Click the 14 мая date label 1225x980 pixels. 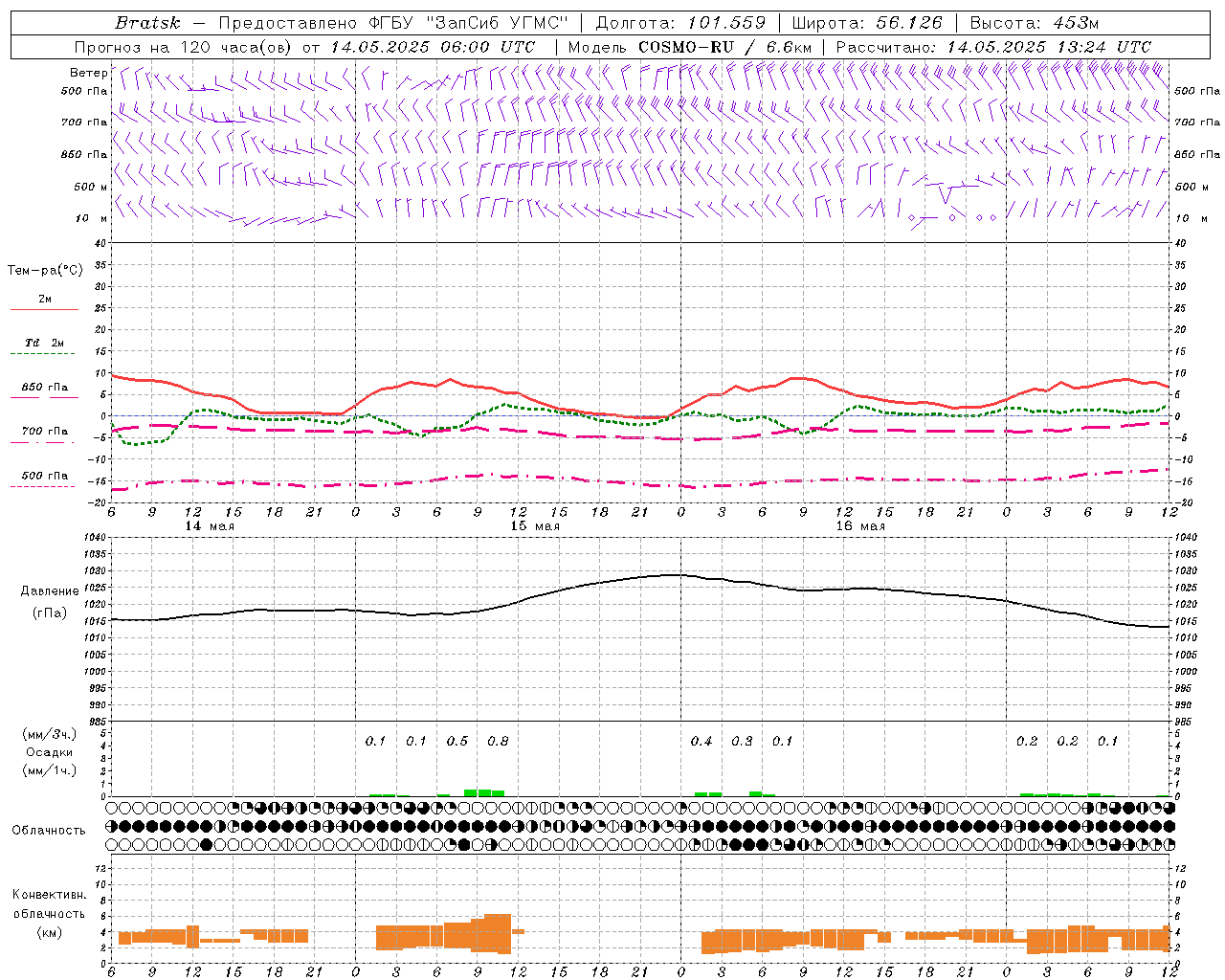210,526
